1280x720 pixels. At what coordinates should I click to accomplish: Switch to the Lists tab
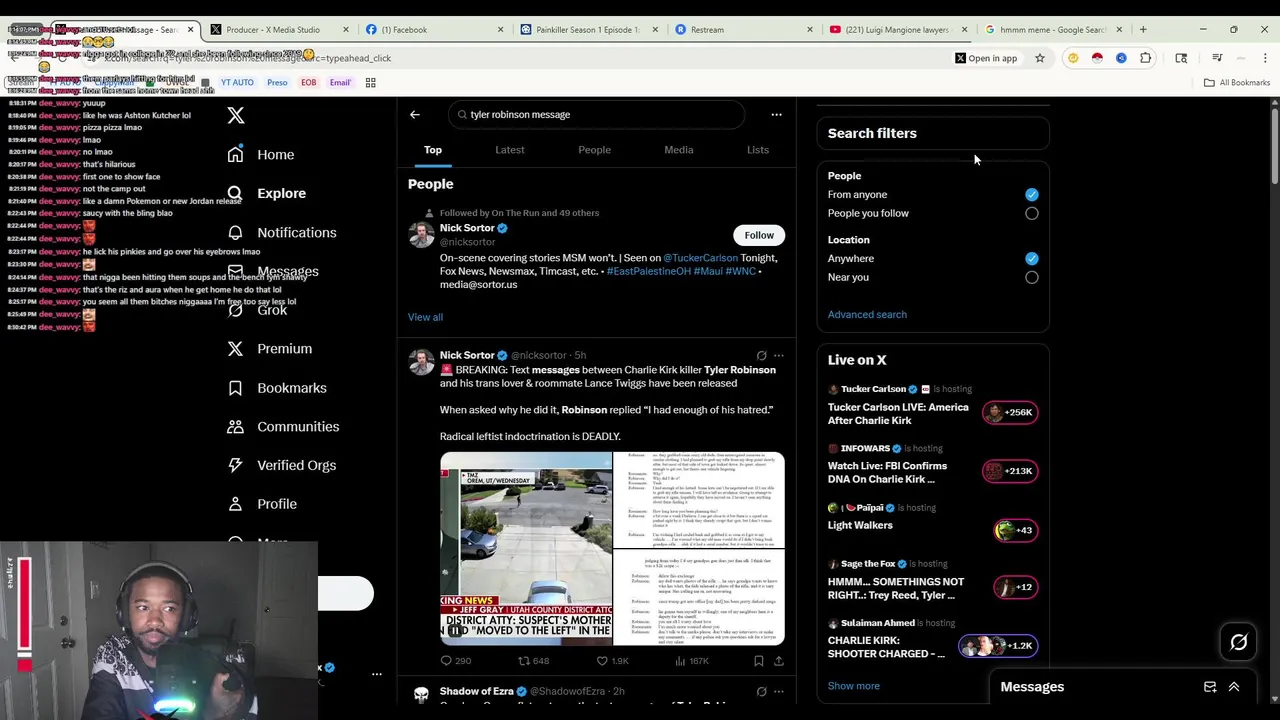click(758, 150)
